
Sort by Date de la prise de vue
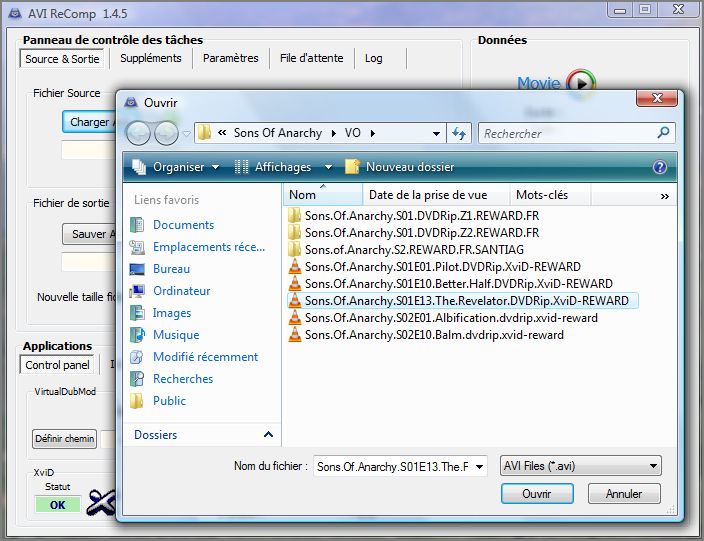436,195
